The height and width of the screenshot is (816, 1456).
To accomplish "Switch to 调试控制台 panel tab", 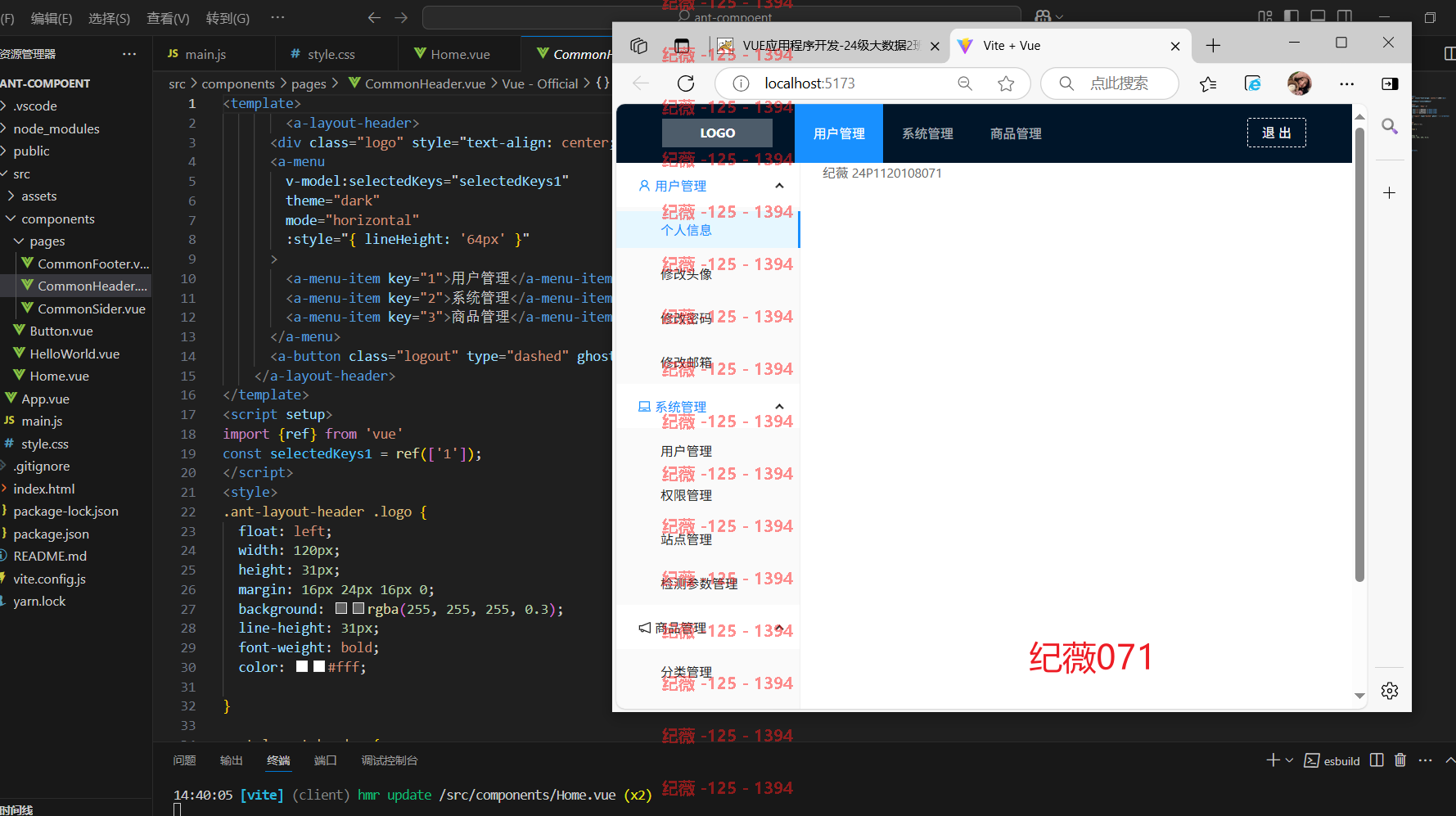I will click(390, 760).
